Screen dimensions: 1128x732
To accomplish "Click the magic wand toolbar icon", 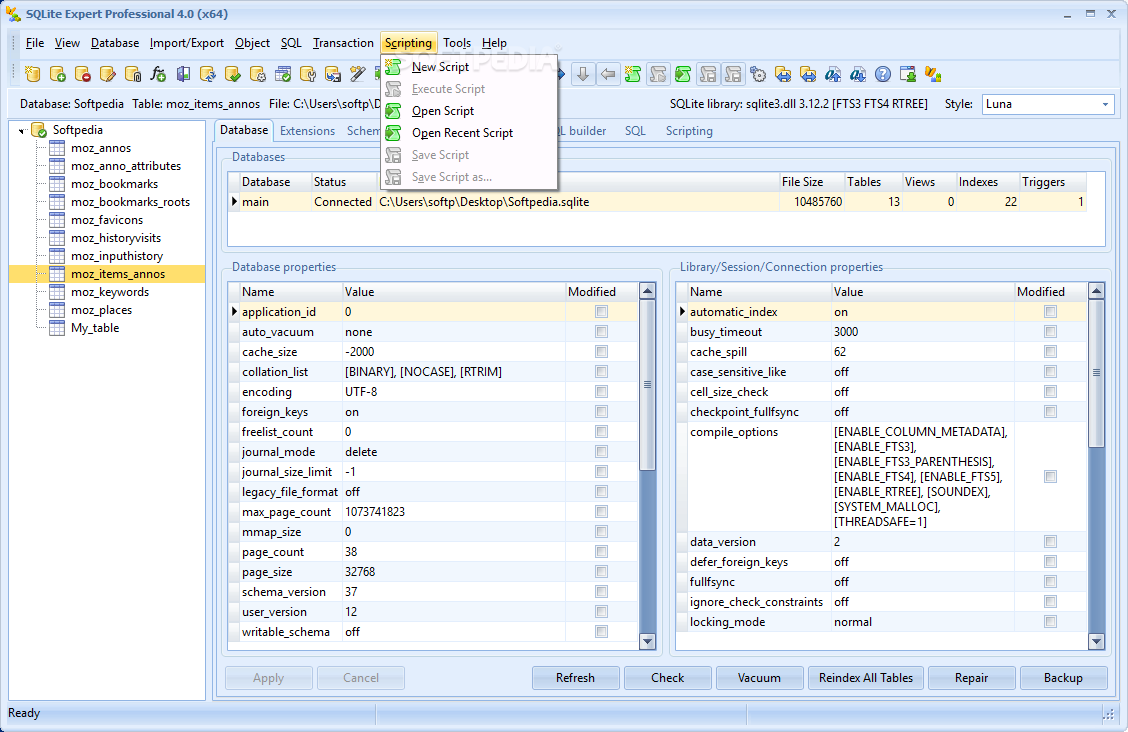I will pyautogui.click(x=358, y=74).
